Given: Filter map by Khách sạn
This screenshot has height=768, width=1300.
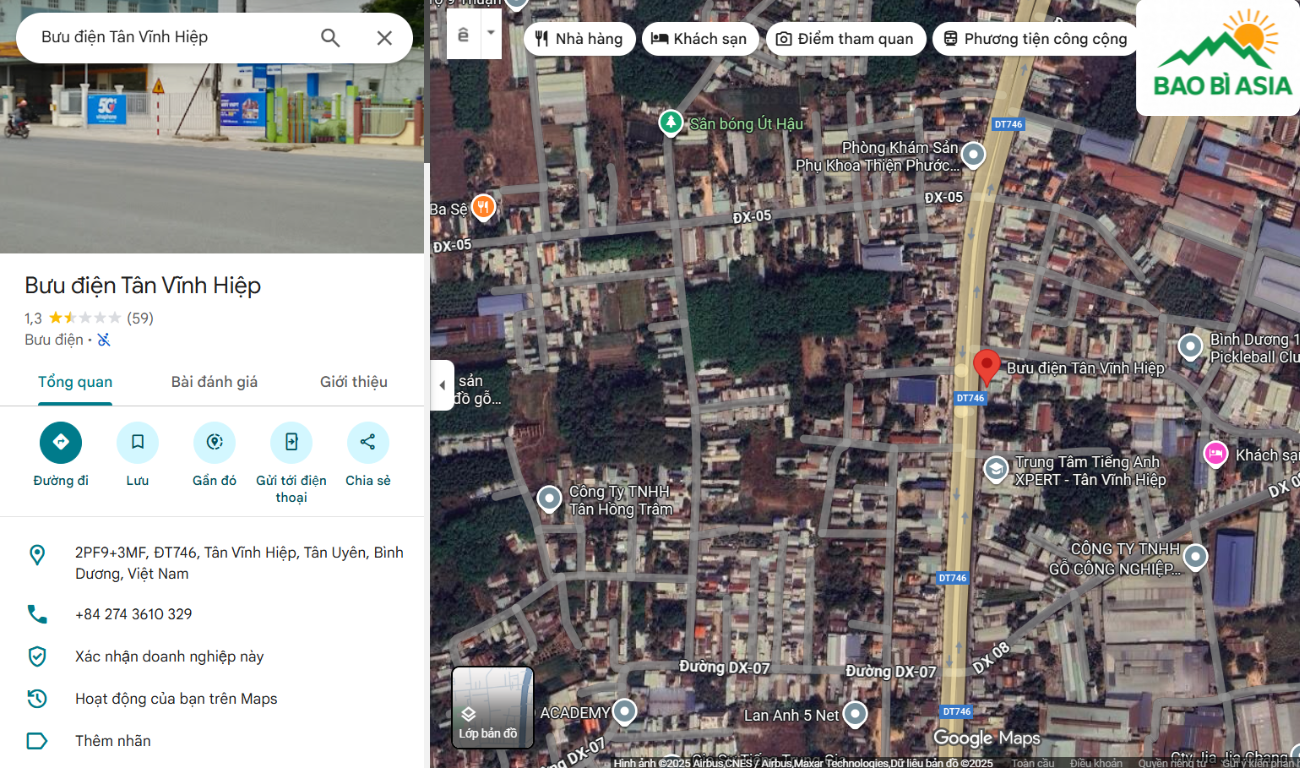Looking at the screenshot, I should point(699,39).
